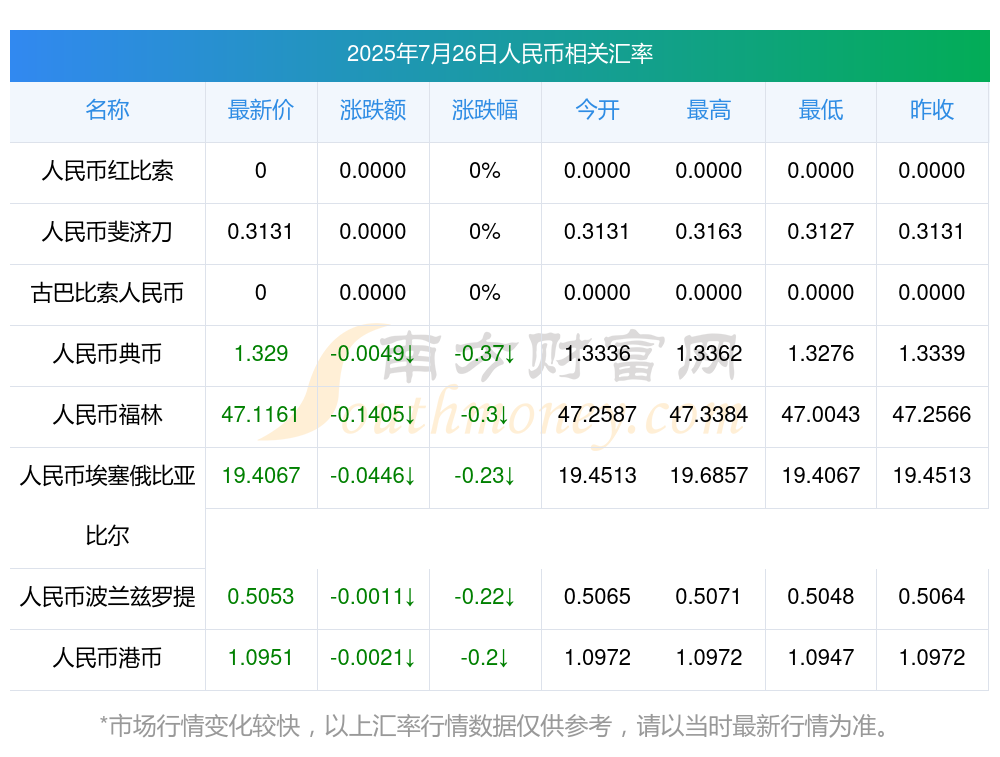Viewport: 1000px width, 757px height.
Task: Select the 涨跌额 column header
Action: pyautogui.click(x=373, y=110)
